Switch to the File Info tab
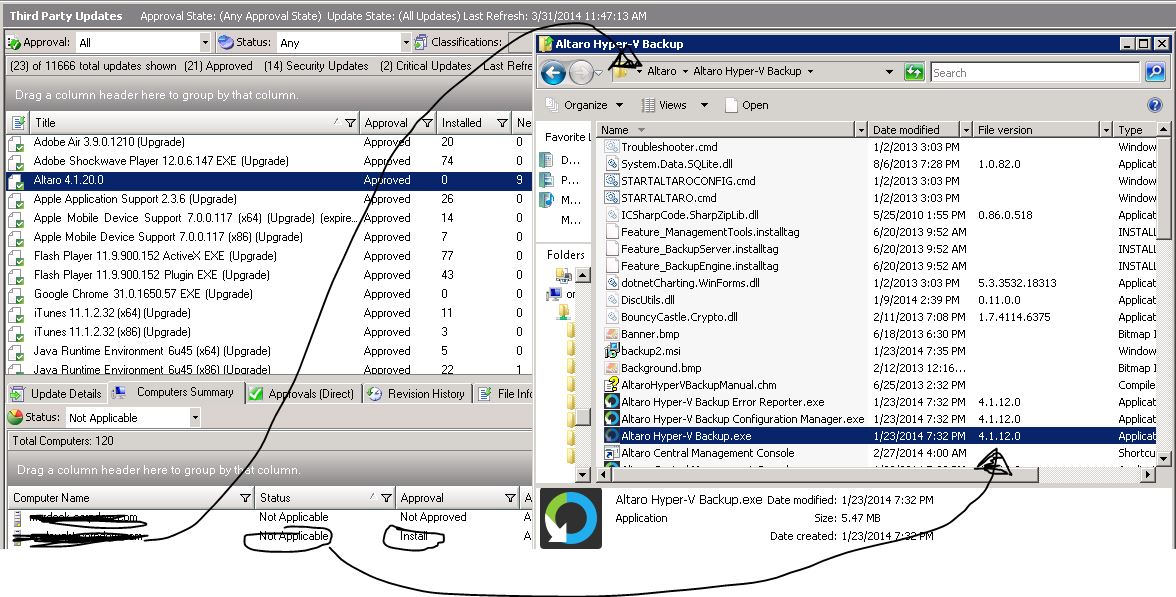This screenshot has height=597, width=1176. pyautogui.click(x=505, y=394)
